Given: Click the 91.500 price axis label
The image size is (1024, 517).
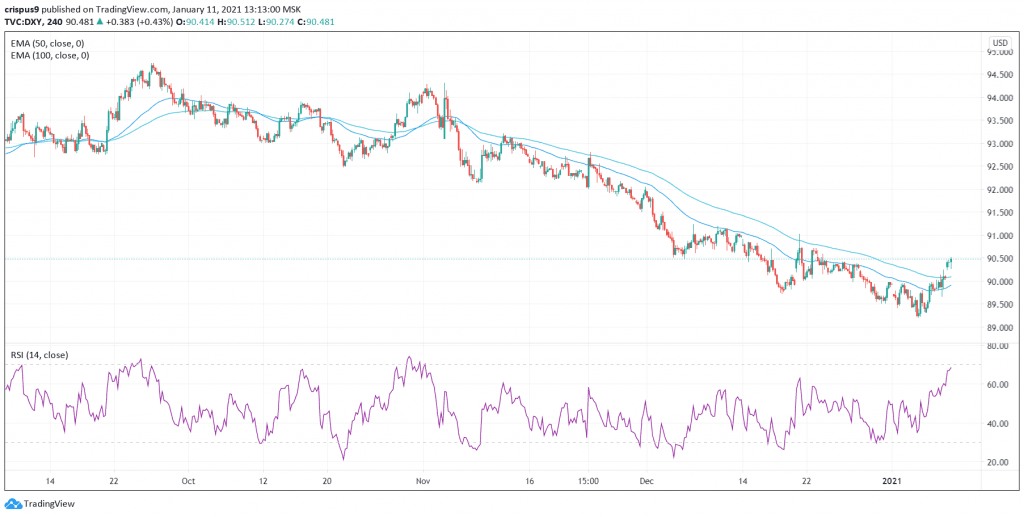Looking at the screenshot, I should click(x=999, y=213).
